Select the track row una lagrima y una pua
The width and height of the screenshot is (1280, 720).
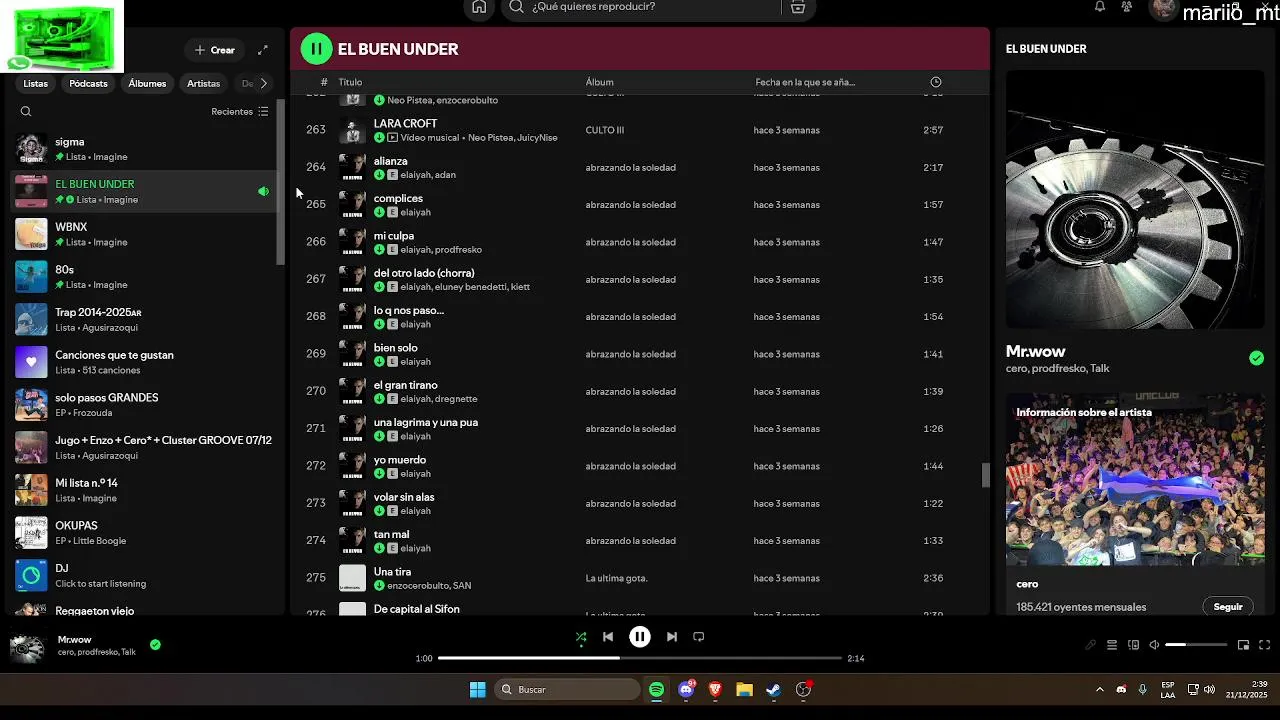click(640, 429)
